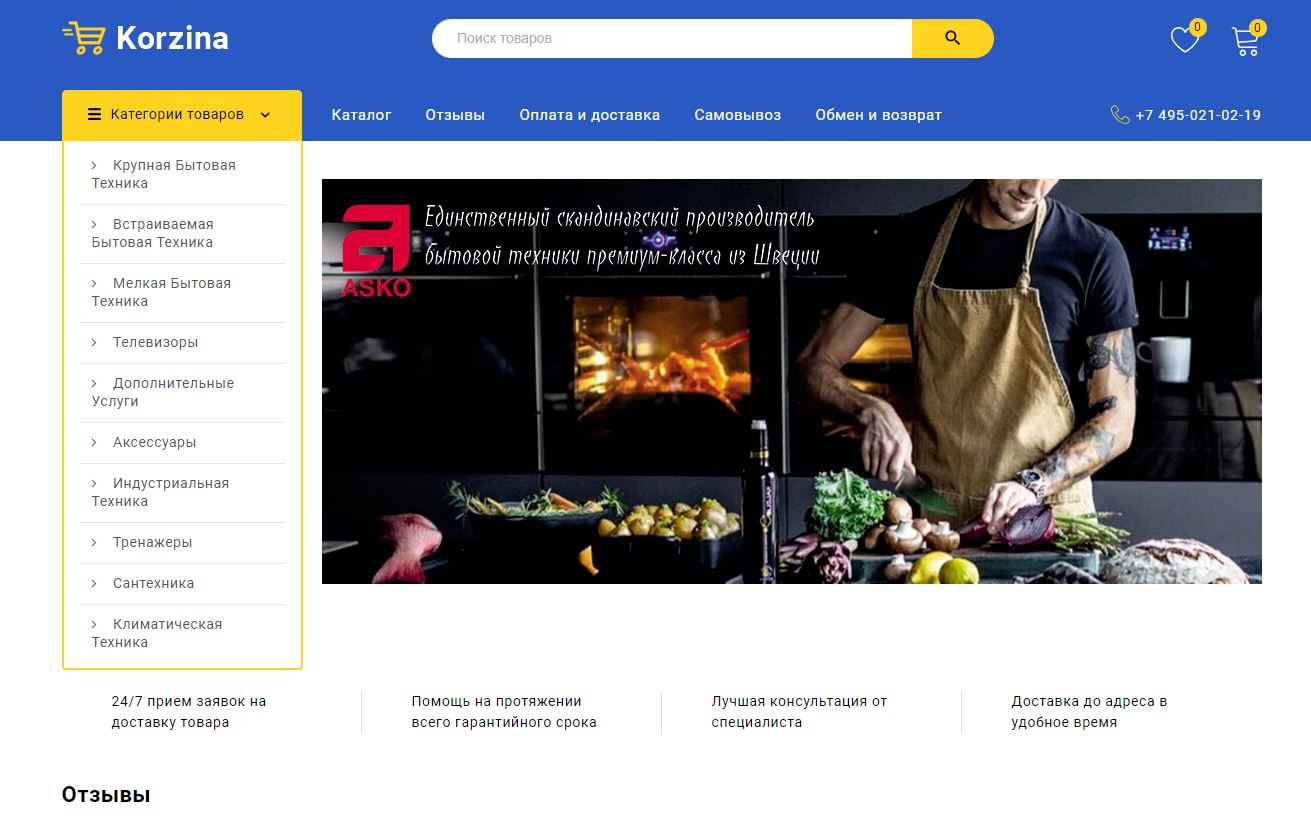Click the ASKO kitchen promo banner

pos(791,381)
